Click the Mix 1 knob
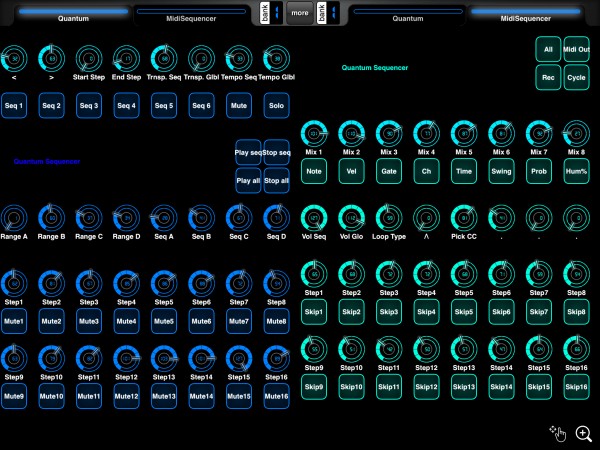The width and height of the screenshot is (600, 450). click(x=314, y=134)
